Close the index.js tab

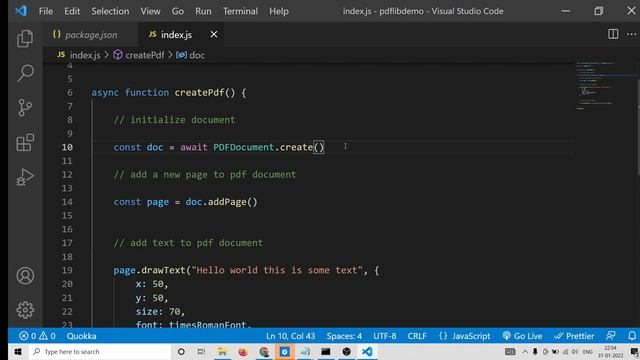click(x=213, y=34)
